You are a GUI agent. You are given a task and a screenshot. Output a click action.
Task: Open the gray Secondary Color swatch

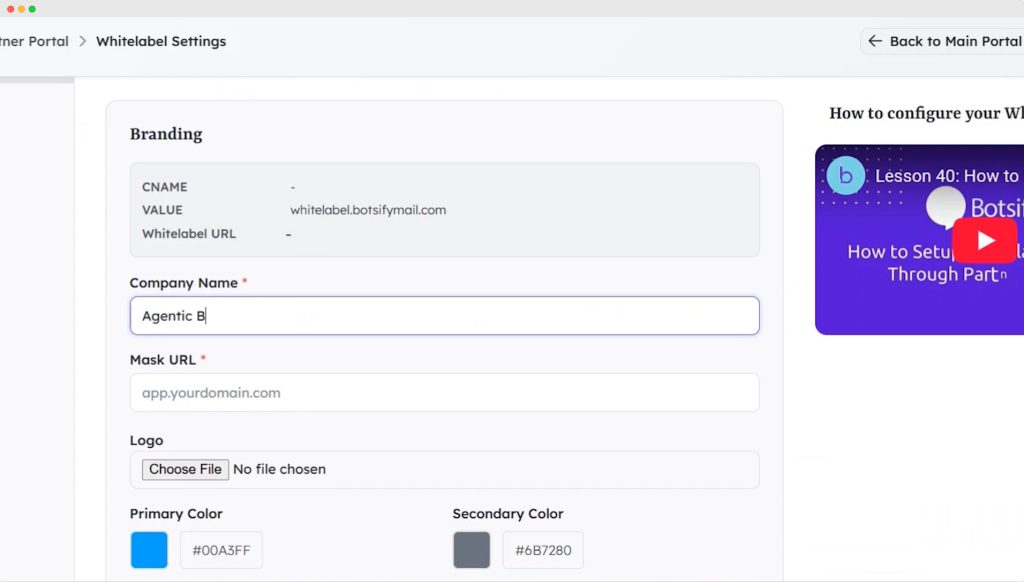tap(472, 550)
